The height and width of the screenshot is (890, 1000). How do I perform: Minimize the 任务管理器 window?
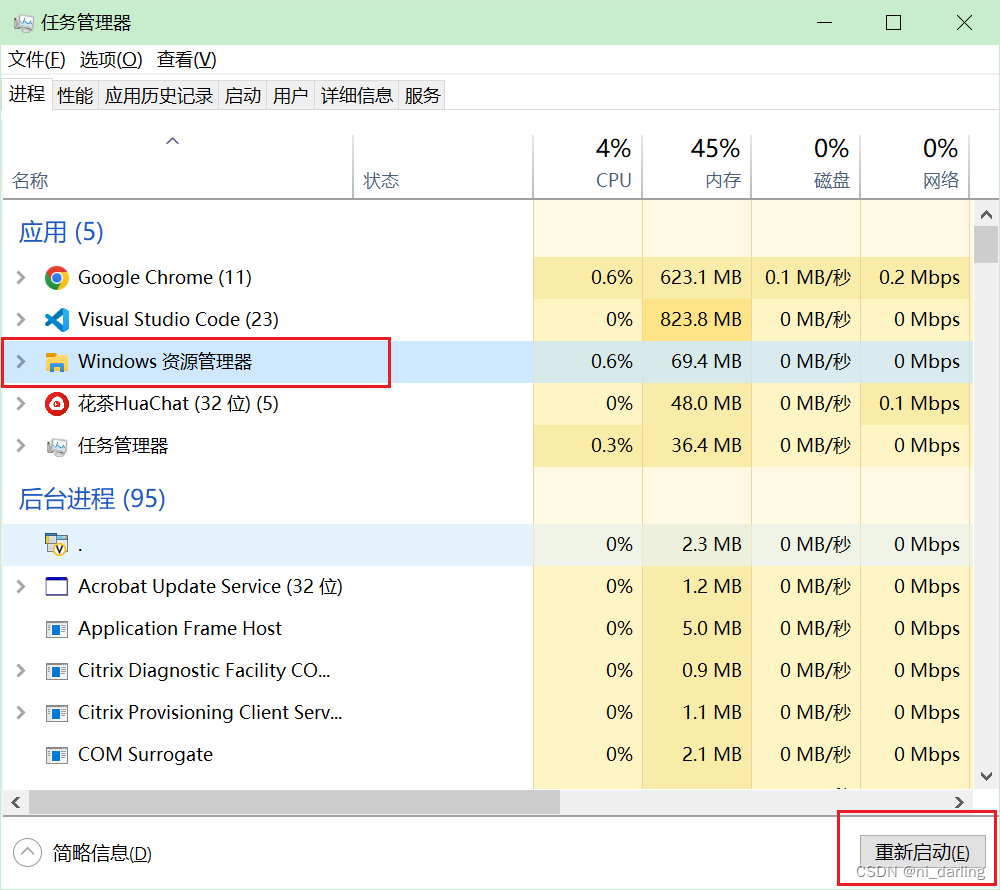pyautogui.click(x=824, y=23)
